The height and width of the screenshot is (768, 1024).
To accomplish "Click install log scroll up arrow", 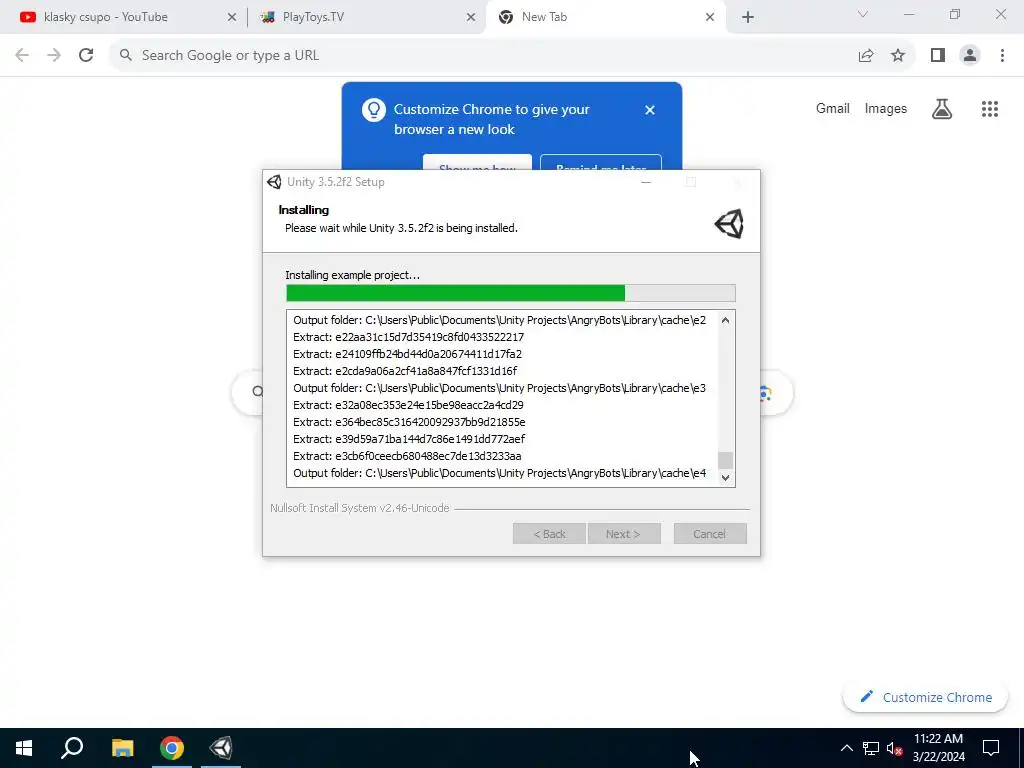I will [725, 320].
